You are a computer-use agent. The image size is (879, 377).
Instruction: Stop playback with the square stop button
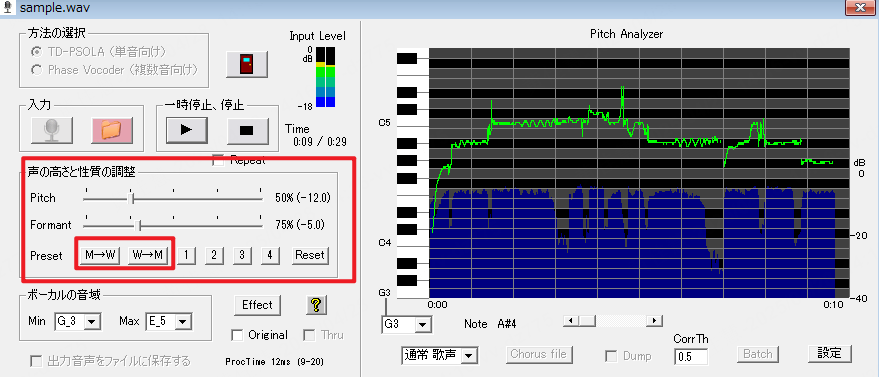[x=247, y=130]
